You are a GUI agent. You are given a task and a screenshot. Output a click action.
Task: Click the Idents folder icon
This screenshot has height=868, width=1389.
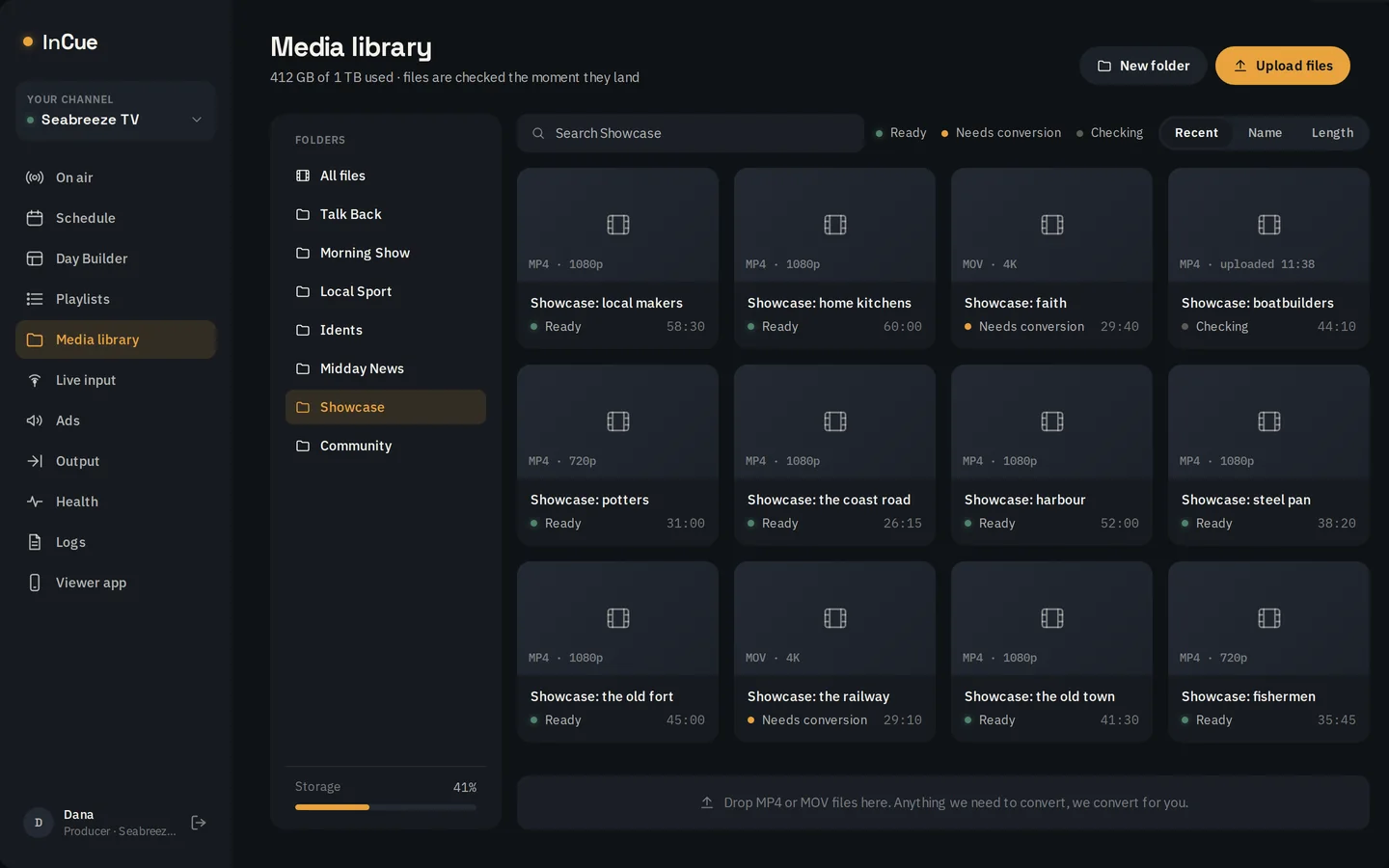coord(303,330)
